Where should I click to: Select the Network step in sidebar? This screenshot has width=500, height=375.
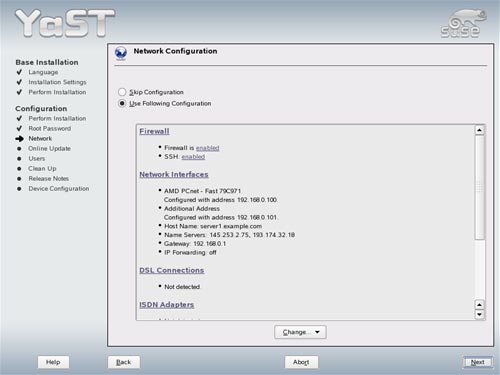[x=40, y=138]
